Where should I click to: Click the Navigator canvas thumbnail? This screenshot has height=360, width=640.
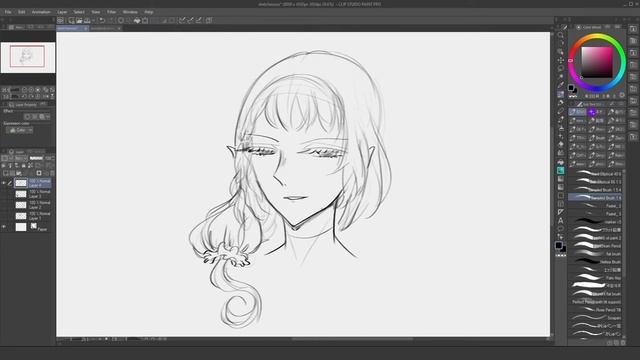28,58
